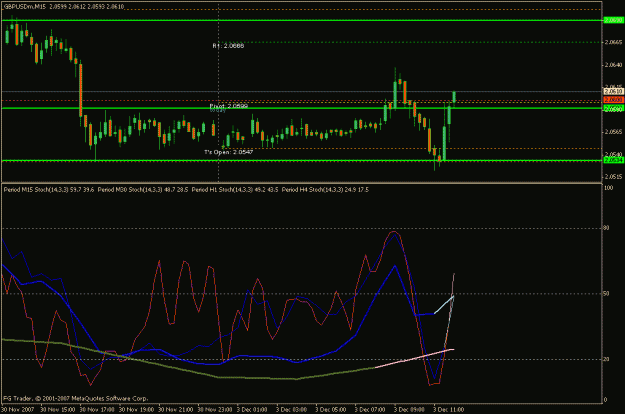Viewport: 625px width, 414px height.
Task: Click the green 2.0690 price tag
Action: [x=613, y=20]
